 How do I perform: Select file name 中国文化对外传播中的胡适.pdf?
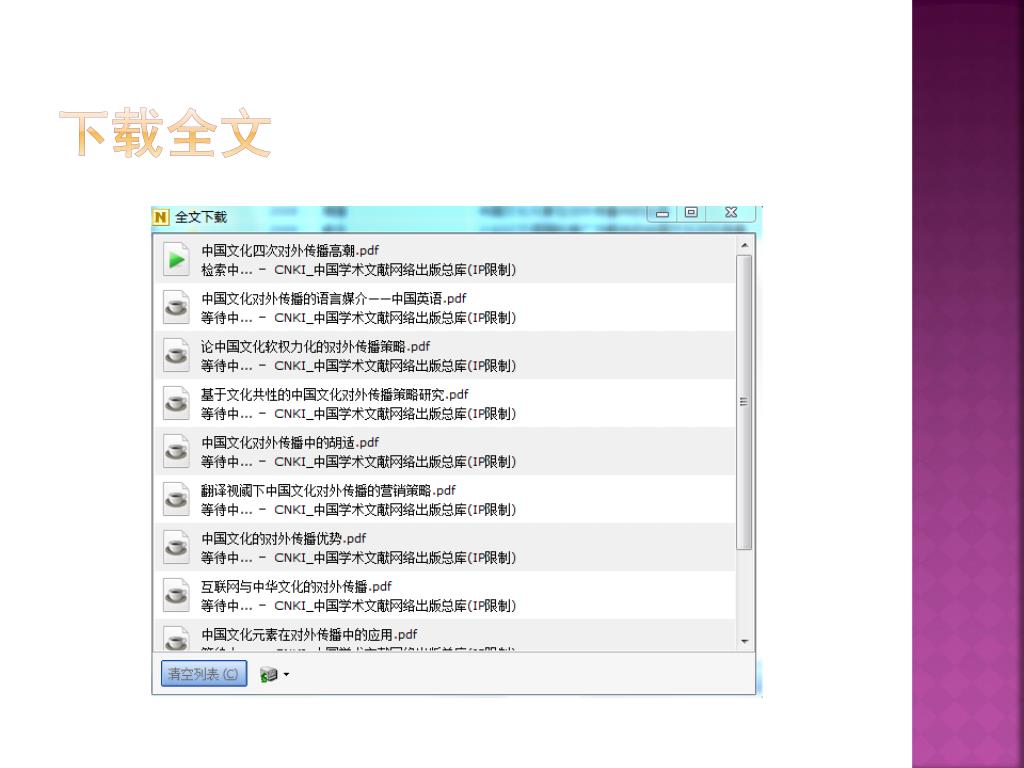pos(290,443)
